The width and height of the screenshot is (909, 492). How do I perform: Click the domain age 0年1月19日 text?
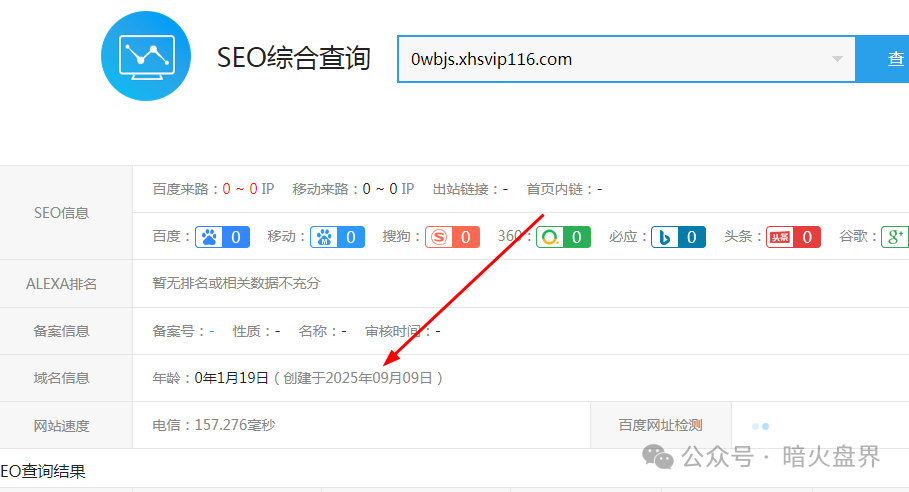point(231,378)
